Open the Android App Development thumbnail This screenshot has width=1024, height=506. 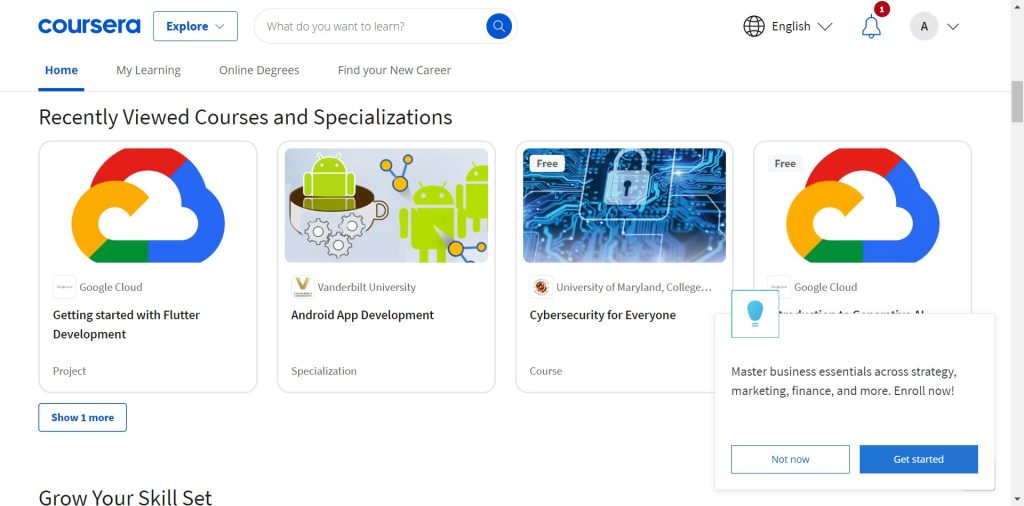386,205
